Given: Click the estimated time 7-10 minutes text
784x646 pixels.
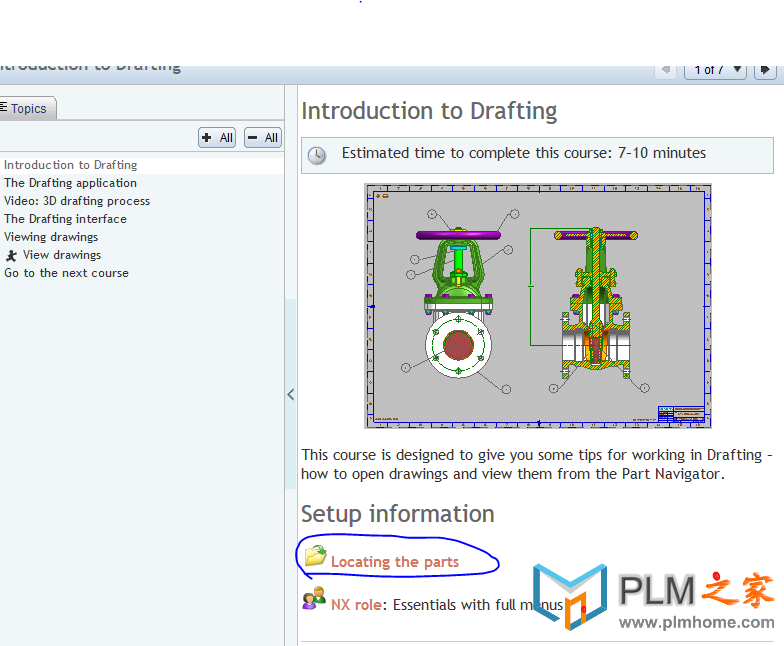Looking at the screenshot, I should tap(524, 153).
